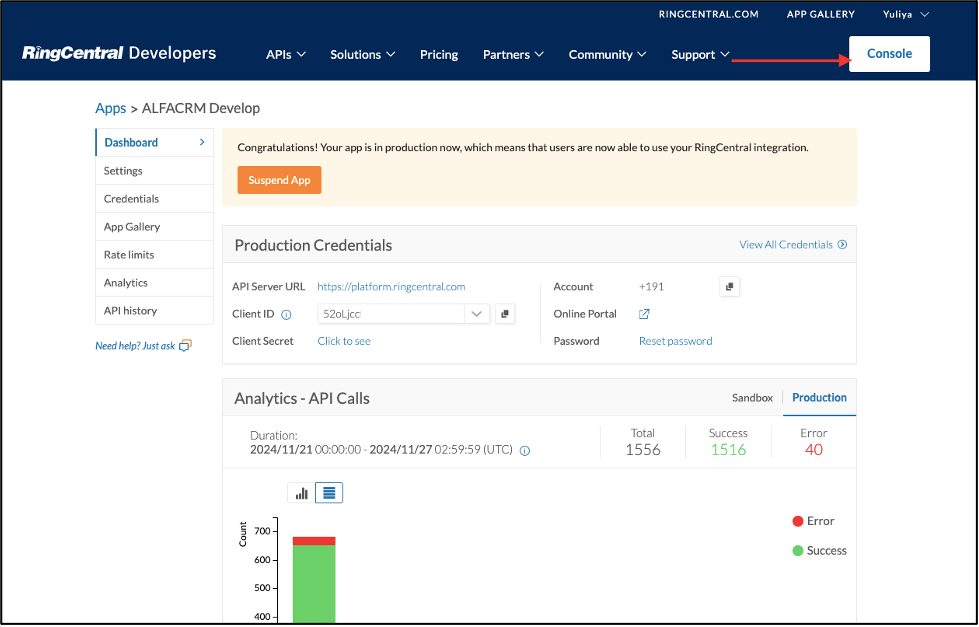Image resolution: width=979 pixels, height=627 pixels.
Task: Click the chat icon beside Need help
Action: 185,345
